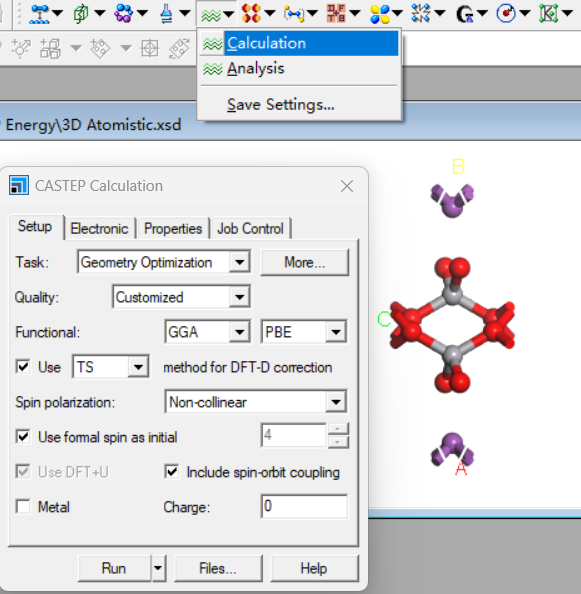Open the DMol3 module dropdown arrow
The height and width of the screenshot is (594, 581).
[398, 14]
